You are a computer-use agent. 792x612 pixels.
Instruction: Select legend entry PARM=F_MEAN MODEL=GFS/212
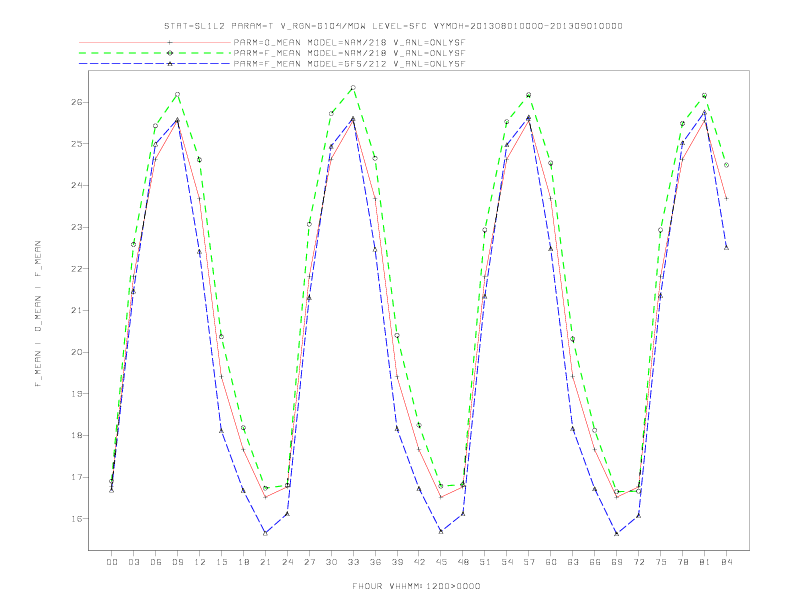click(350, 64)
